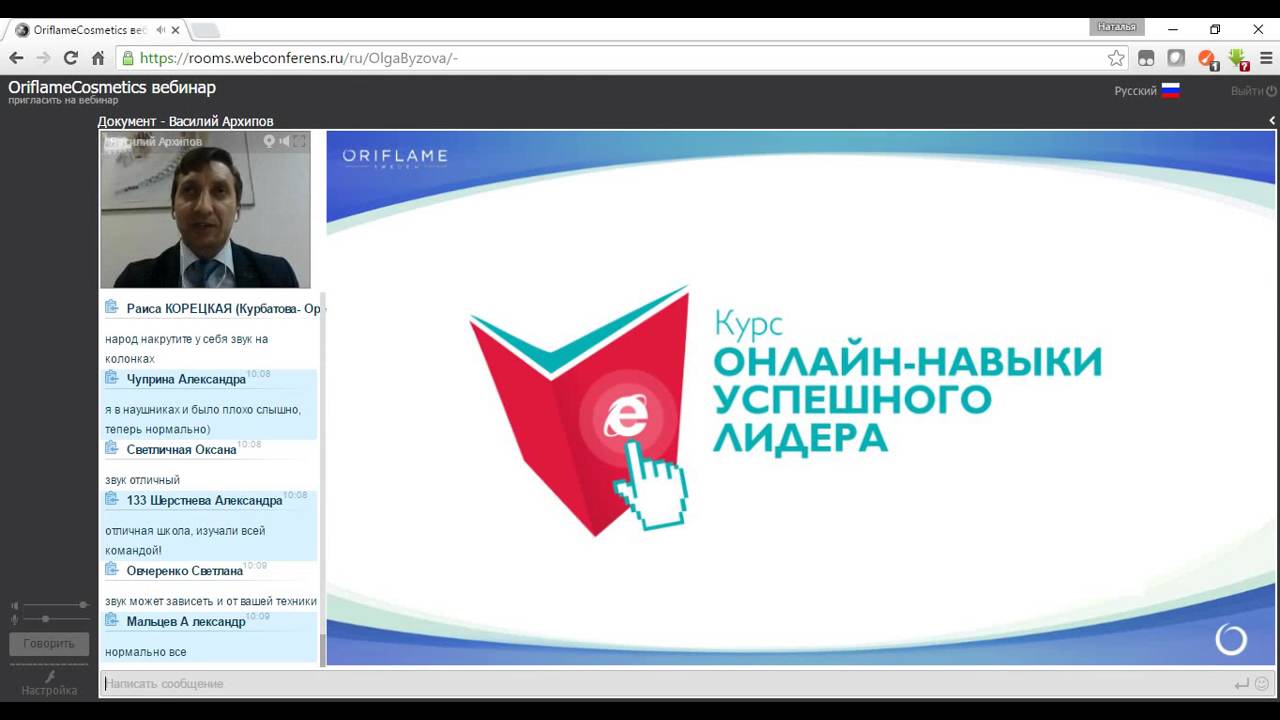The height and width of the screenshot is (720, 1280).
Task: Click the Говорить speak button
Action: (49, 644)
